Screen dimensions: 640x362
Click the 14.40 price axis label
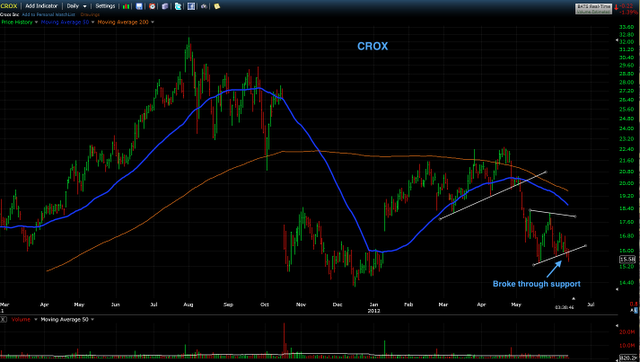point(626,282)
